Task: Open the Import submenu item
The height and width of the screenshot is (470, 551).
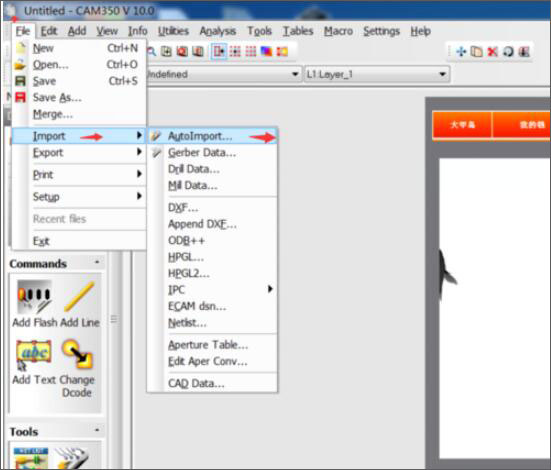Action: click(79, 136)
